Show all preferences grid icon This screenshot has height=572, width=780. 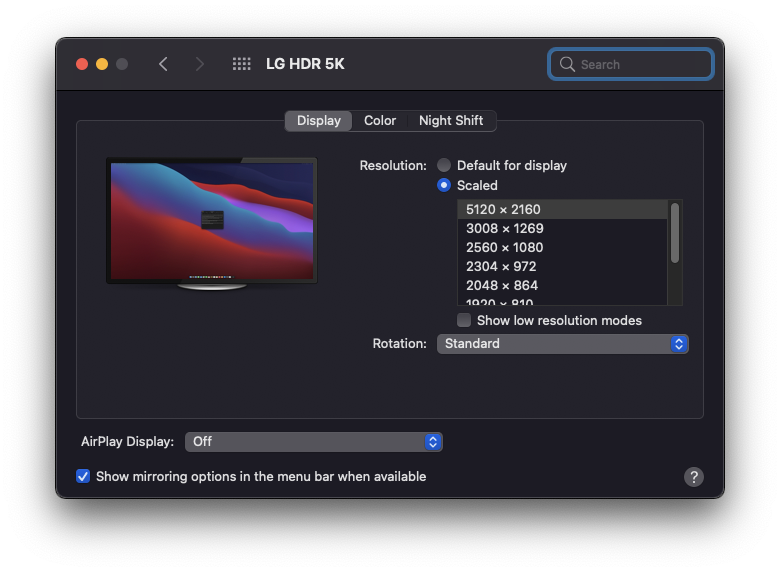pyautogui.click(x=242, y=64)
